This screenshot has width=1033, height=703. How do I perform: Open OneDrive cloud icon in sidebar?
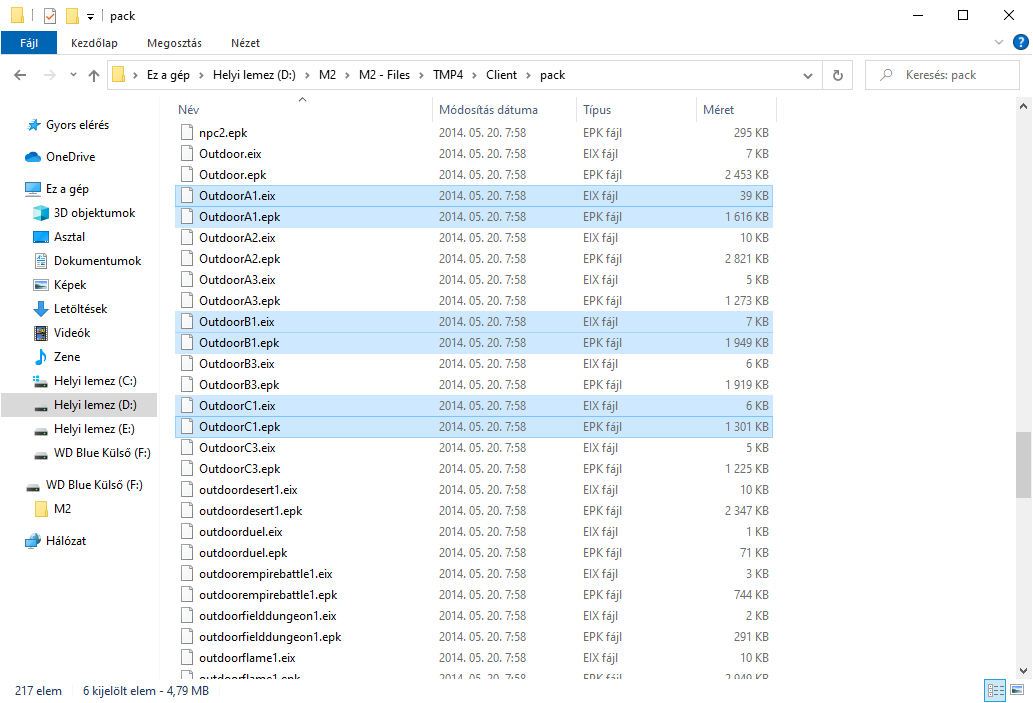pyautogui.click(x=33, y=157)
